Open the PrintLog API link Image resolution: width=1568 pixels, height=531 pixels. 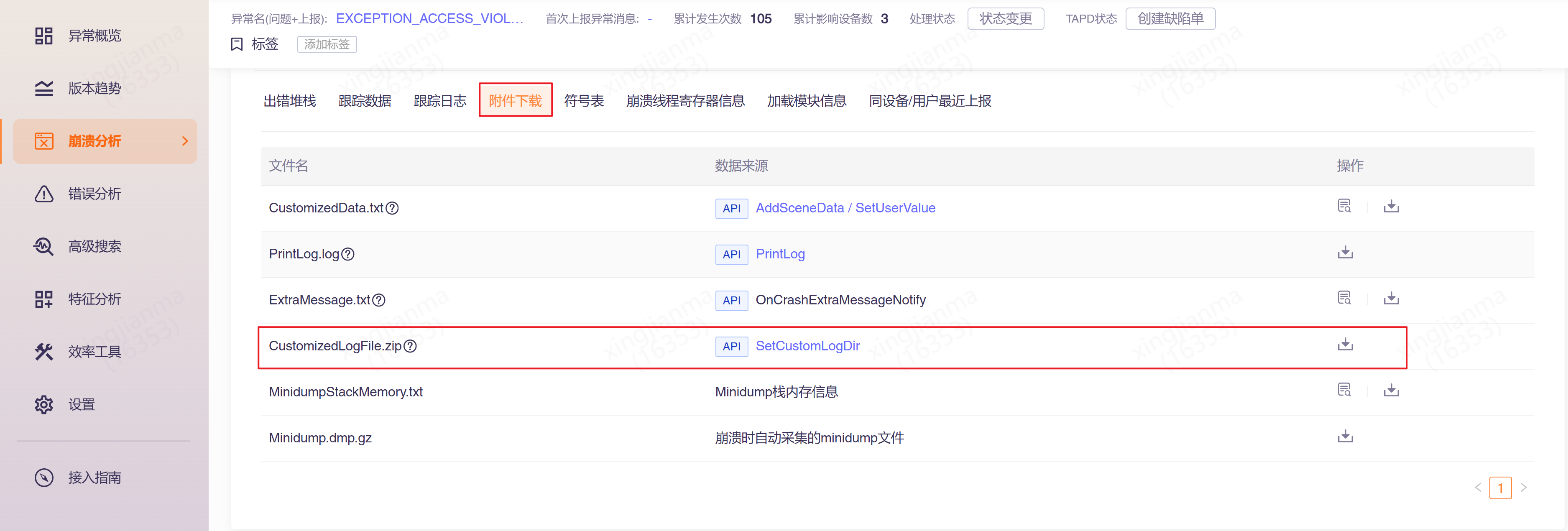point(780,254)
